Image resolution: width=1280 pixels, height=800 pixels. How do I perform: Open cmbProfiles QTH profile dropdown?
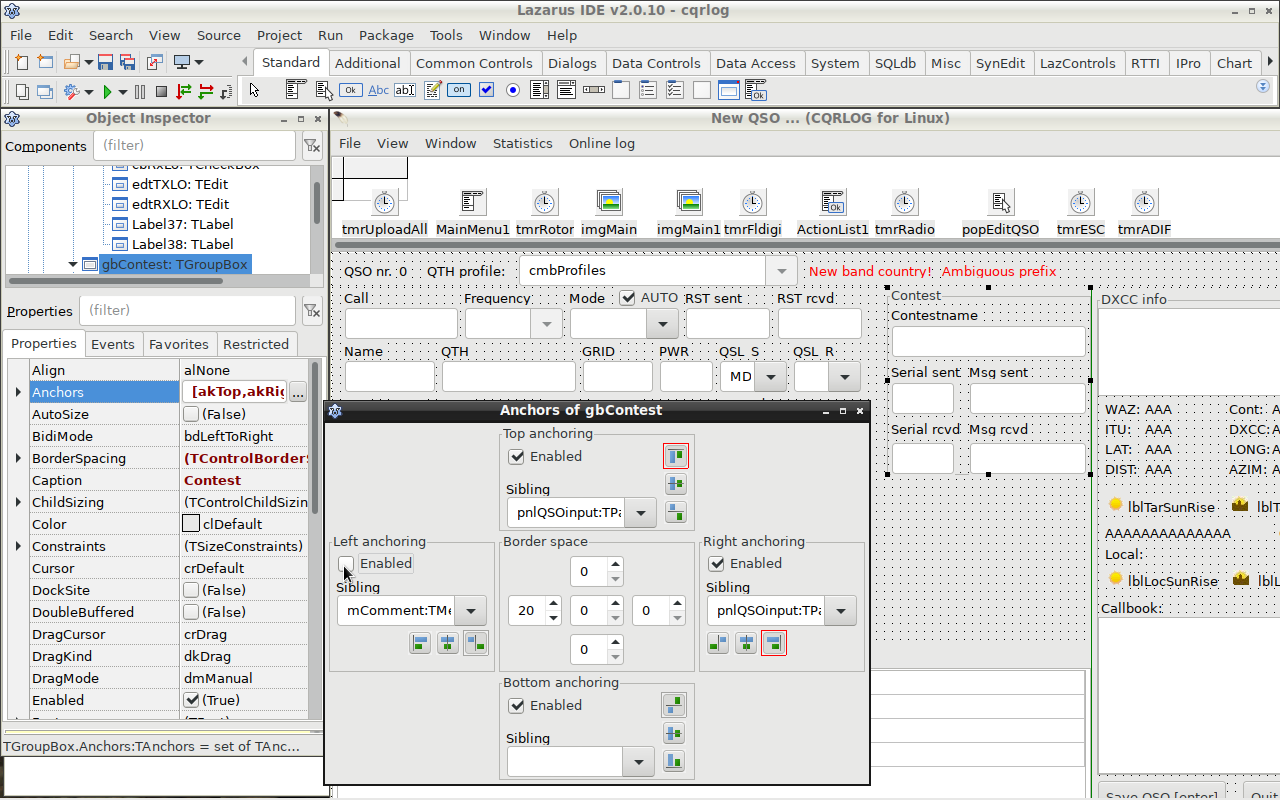[781, 271]
